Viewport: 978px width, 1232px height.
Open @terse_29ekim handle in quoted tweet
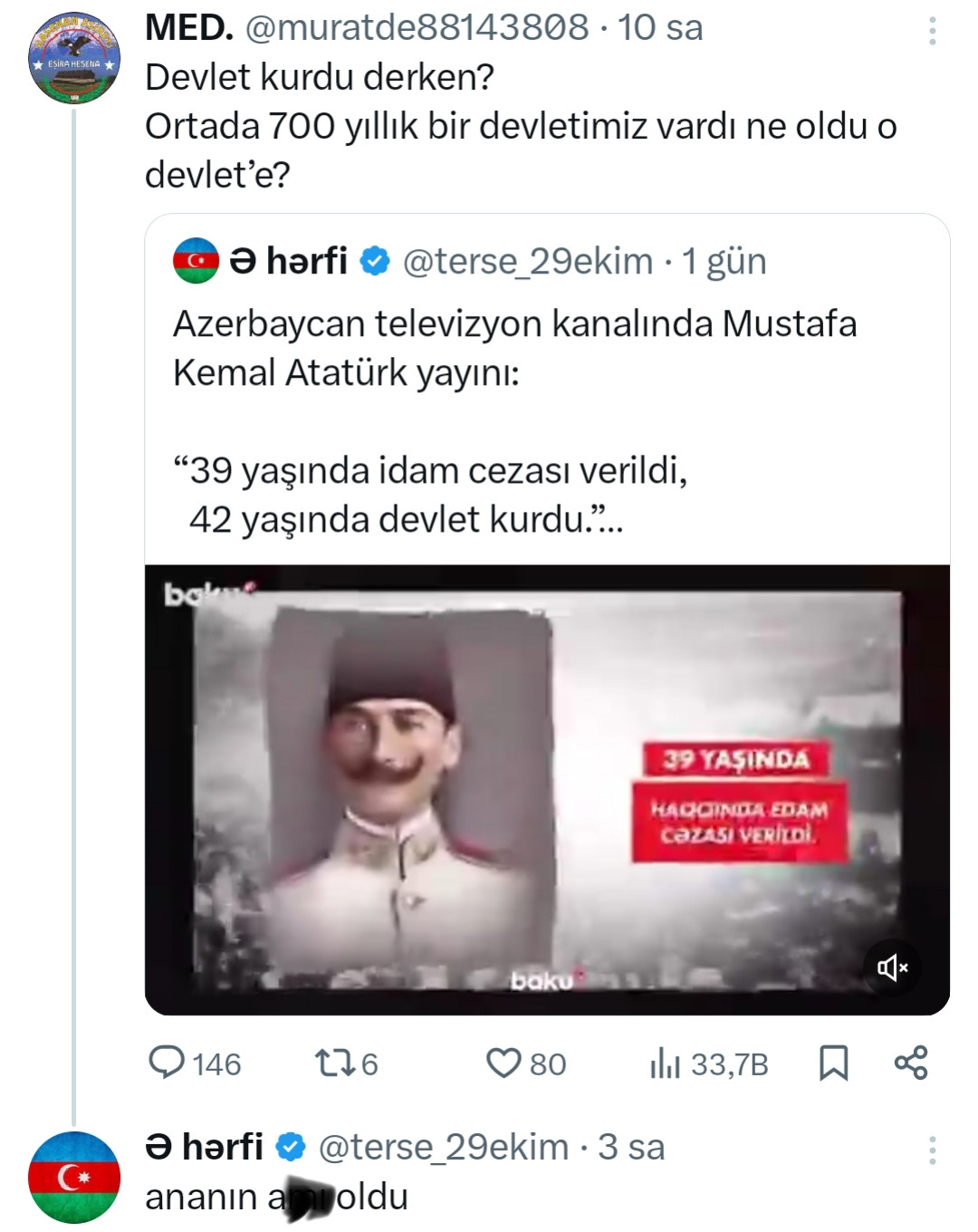pyautogui.click(x=528, y=262)
